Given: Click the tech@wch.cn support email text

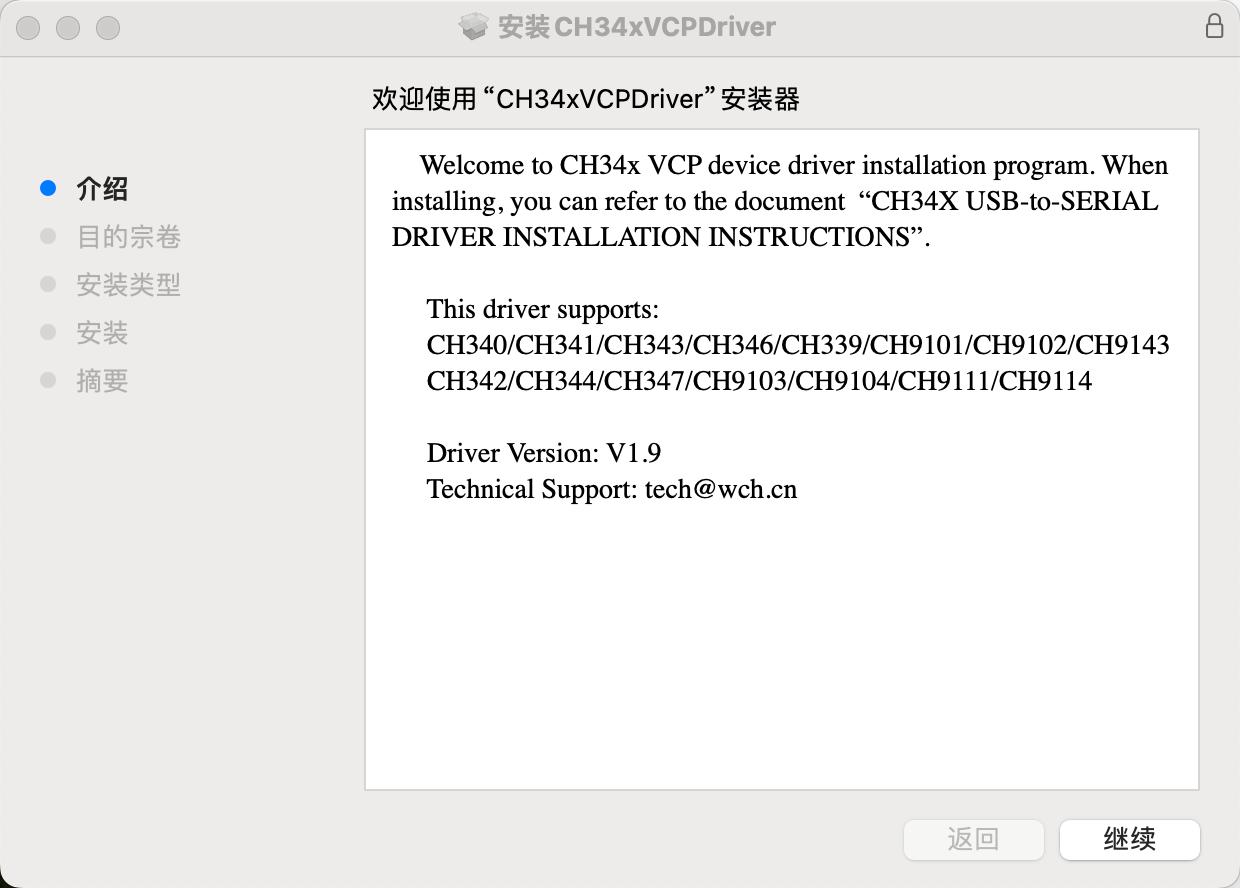Looking at the screenshot, I should 720,489.
